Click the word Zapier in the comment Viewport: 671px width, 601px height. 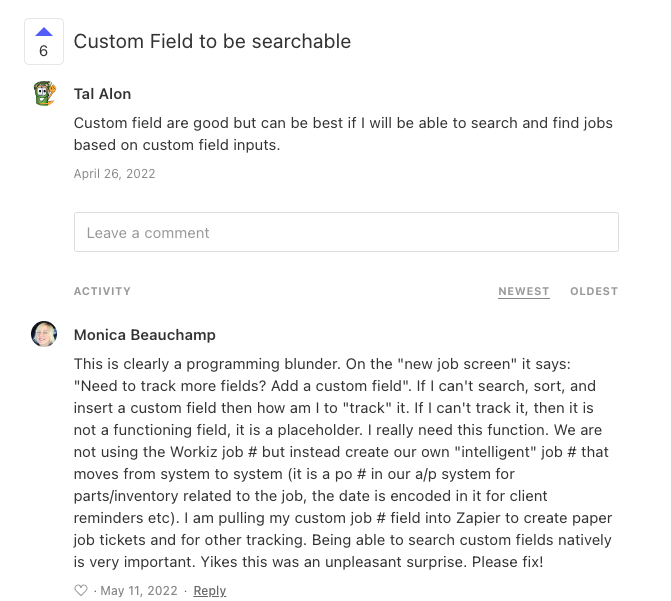point(478,518)
